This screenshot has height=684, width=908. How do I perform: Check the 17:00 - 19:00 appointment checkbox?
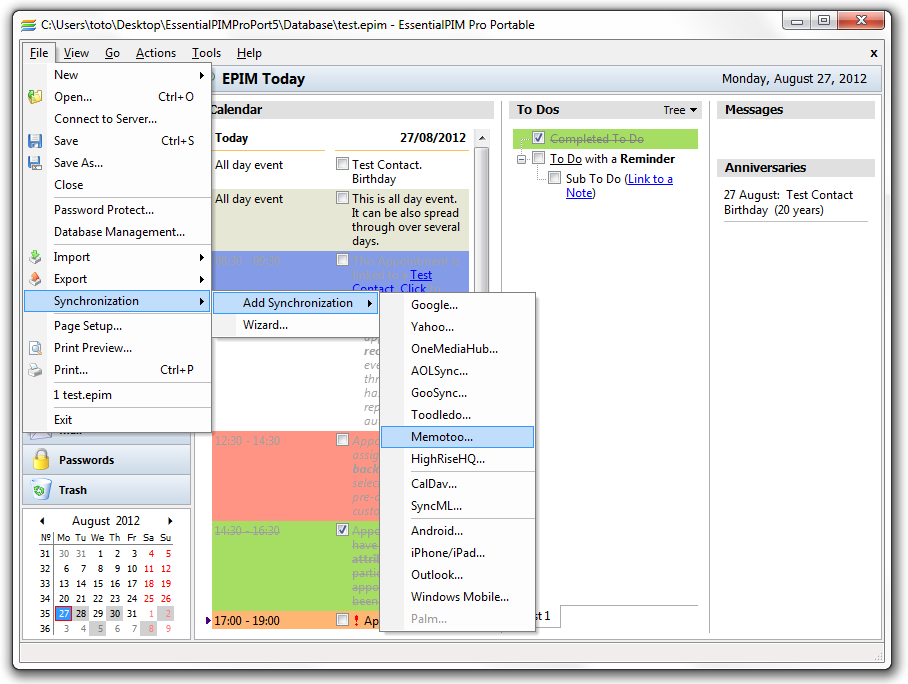click(342, 620)
